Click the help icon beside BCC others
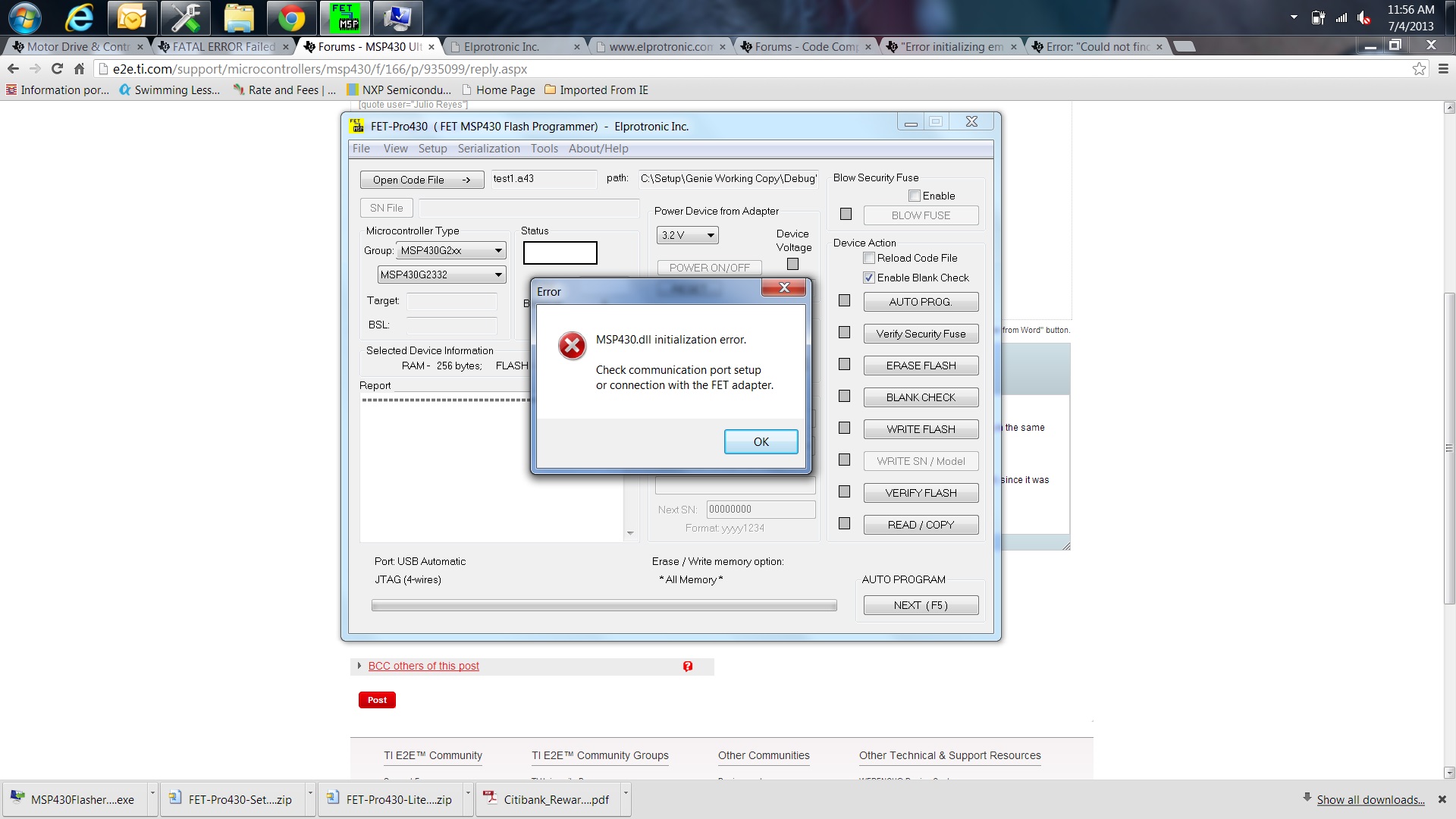The height and width of the screenshot is (819, 1456). [688, 666]
